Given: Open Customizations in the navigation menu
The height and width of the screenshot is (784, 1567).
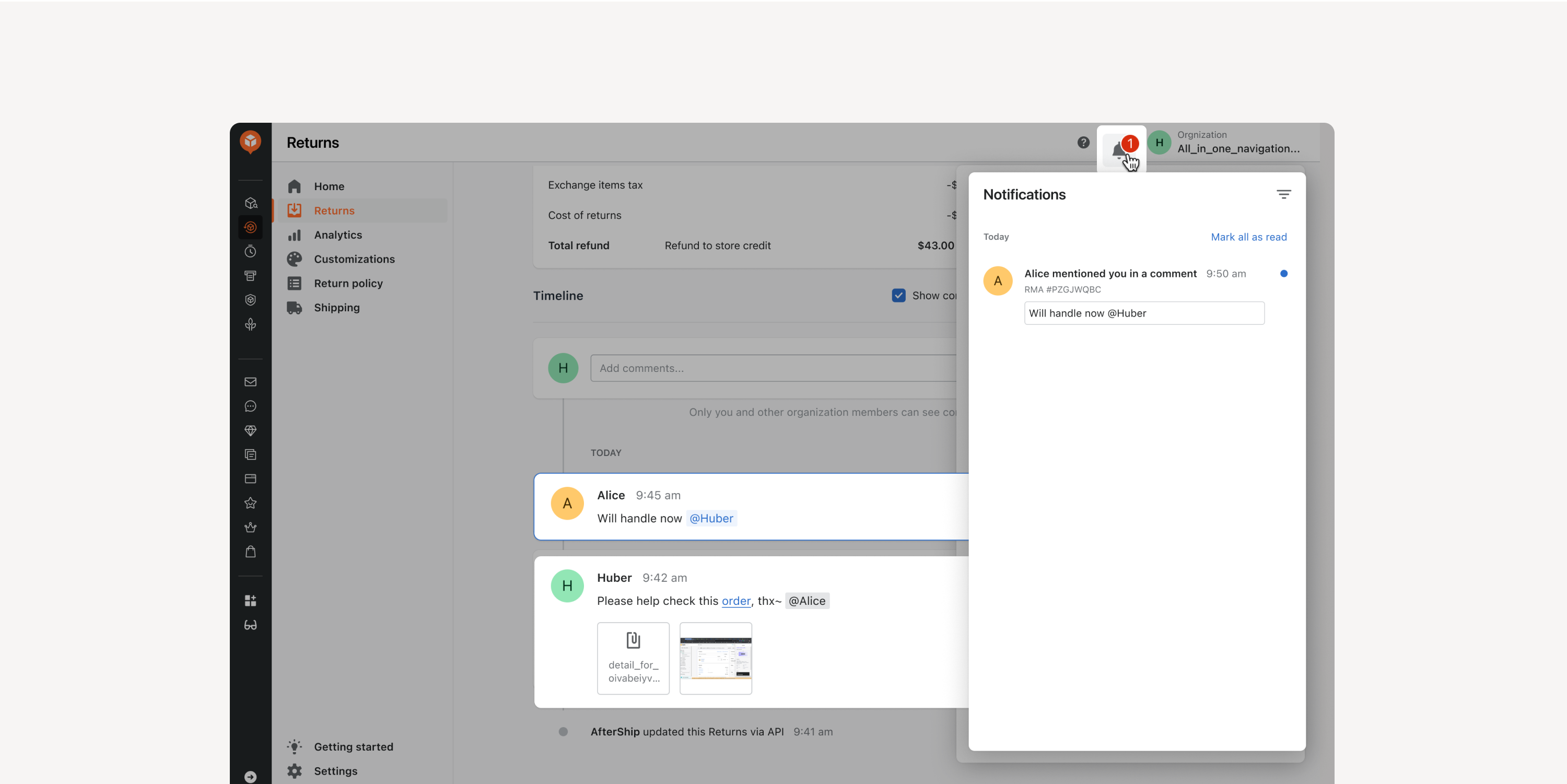Looking at the screenshot, I should (361, 259).
